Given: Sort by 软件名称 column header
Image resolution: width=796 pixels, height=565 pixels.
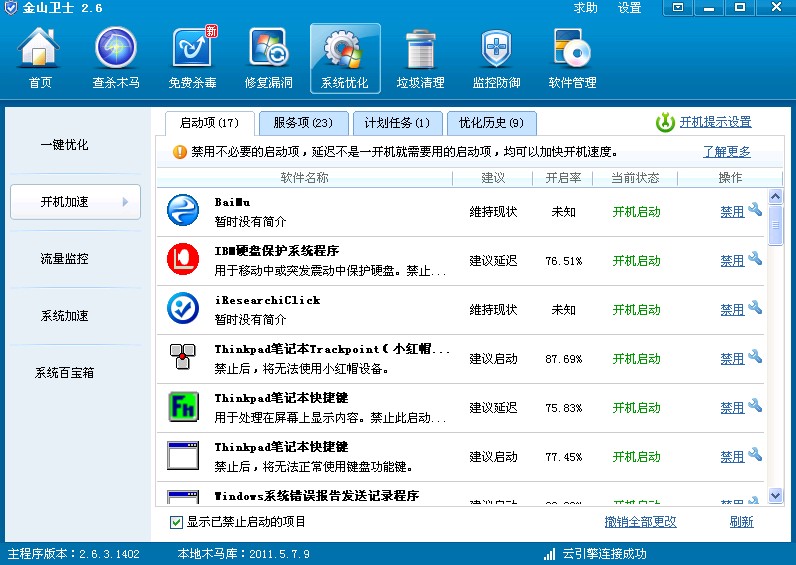Looking at the screenshot, I should (x=305, y=178).
